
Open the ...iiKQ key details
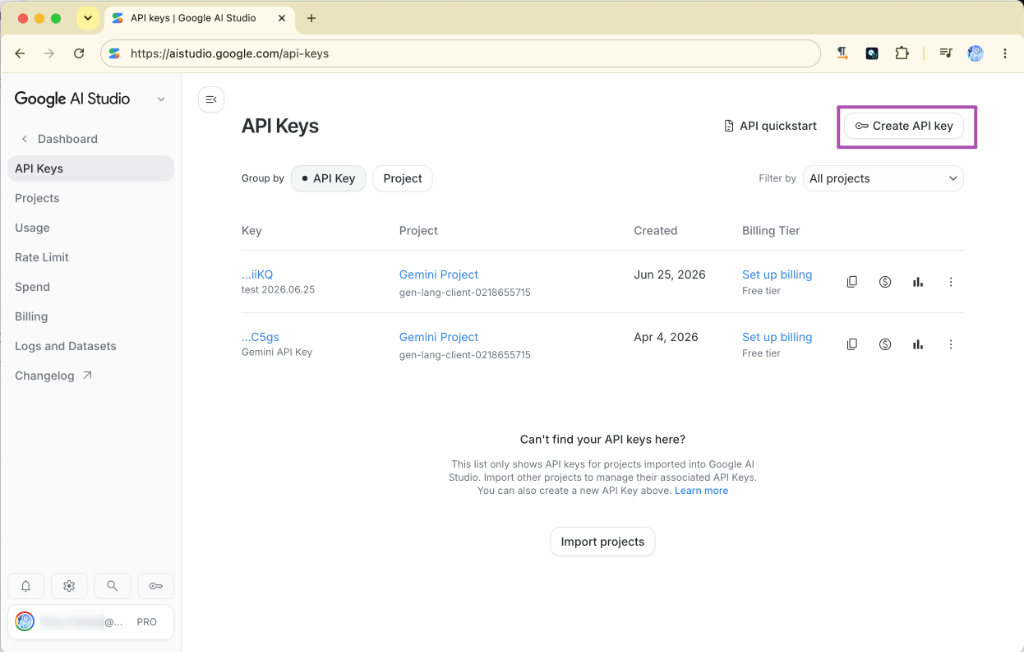point(257,274)
